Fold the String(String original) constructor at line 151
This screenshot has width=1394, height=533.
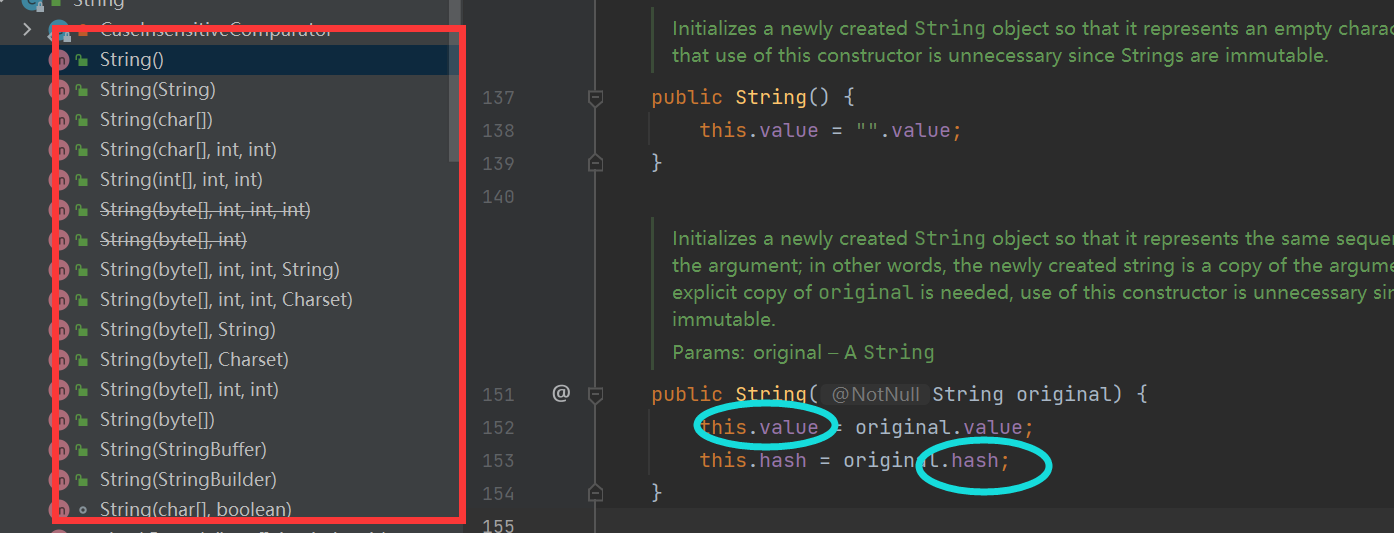[x=596, y=395]
